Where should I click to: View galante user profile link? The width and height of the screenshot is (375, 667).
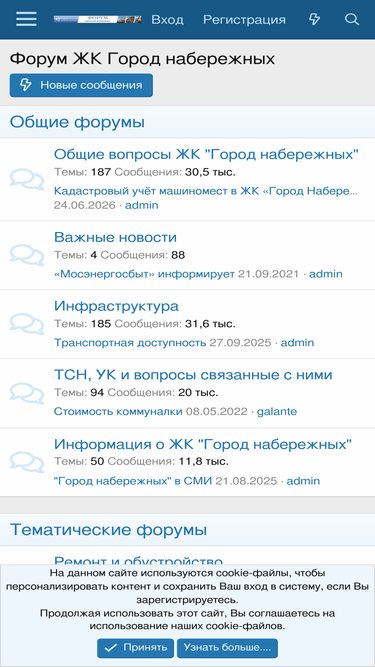click(277, 411)
